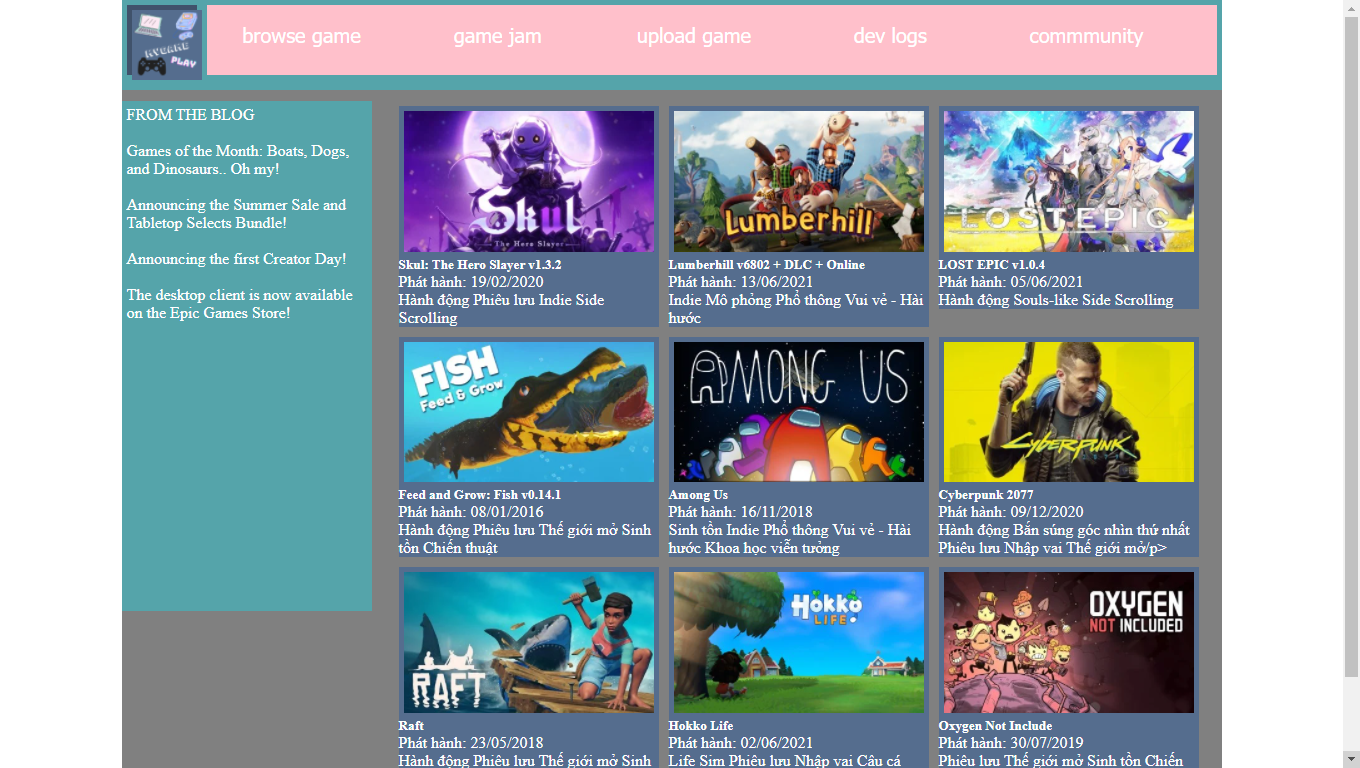1360x768 pixels.
Task: Click the page scrollbar down arrow
Action: pos(1351,759)
